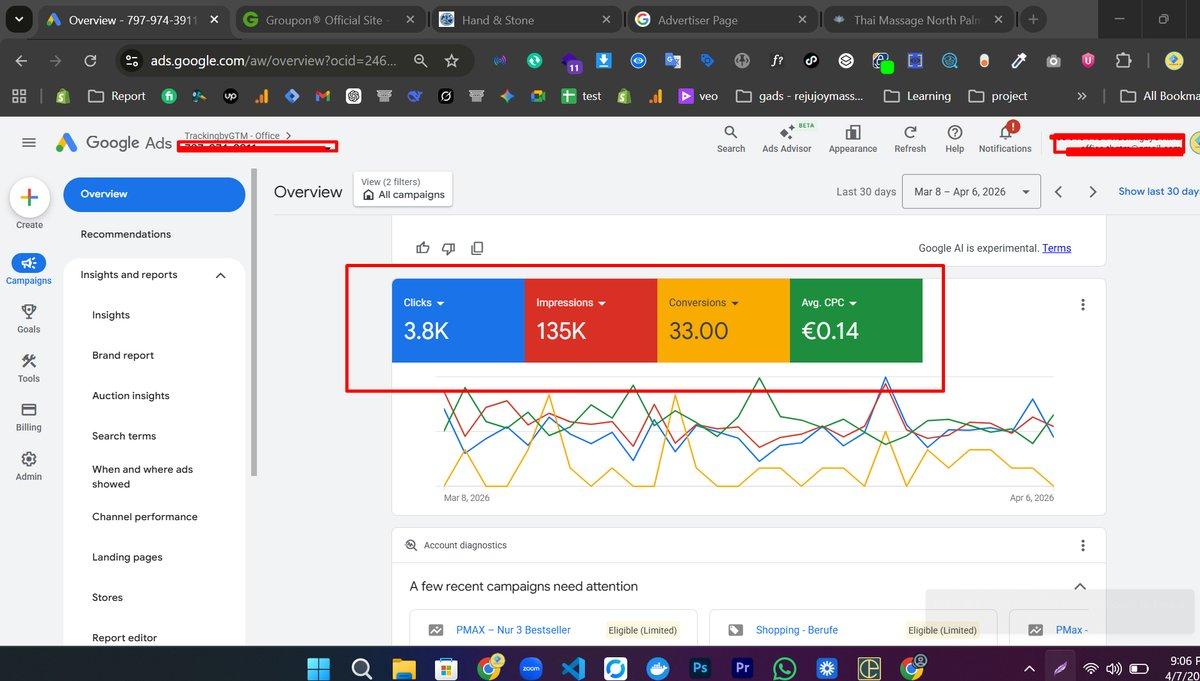Open the browser tab search dropdown

click(18, 20)
